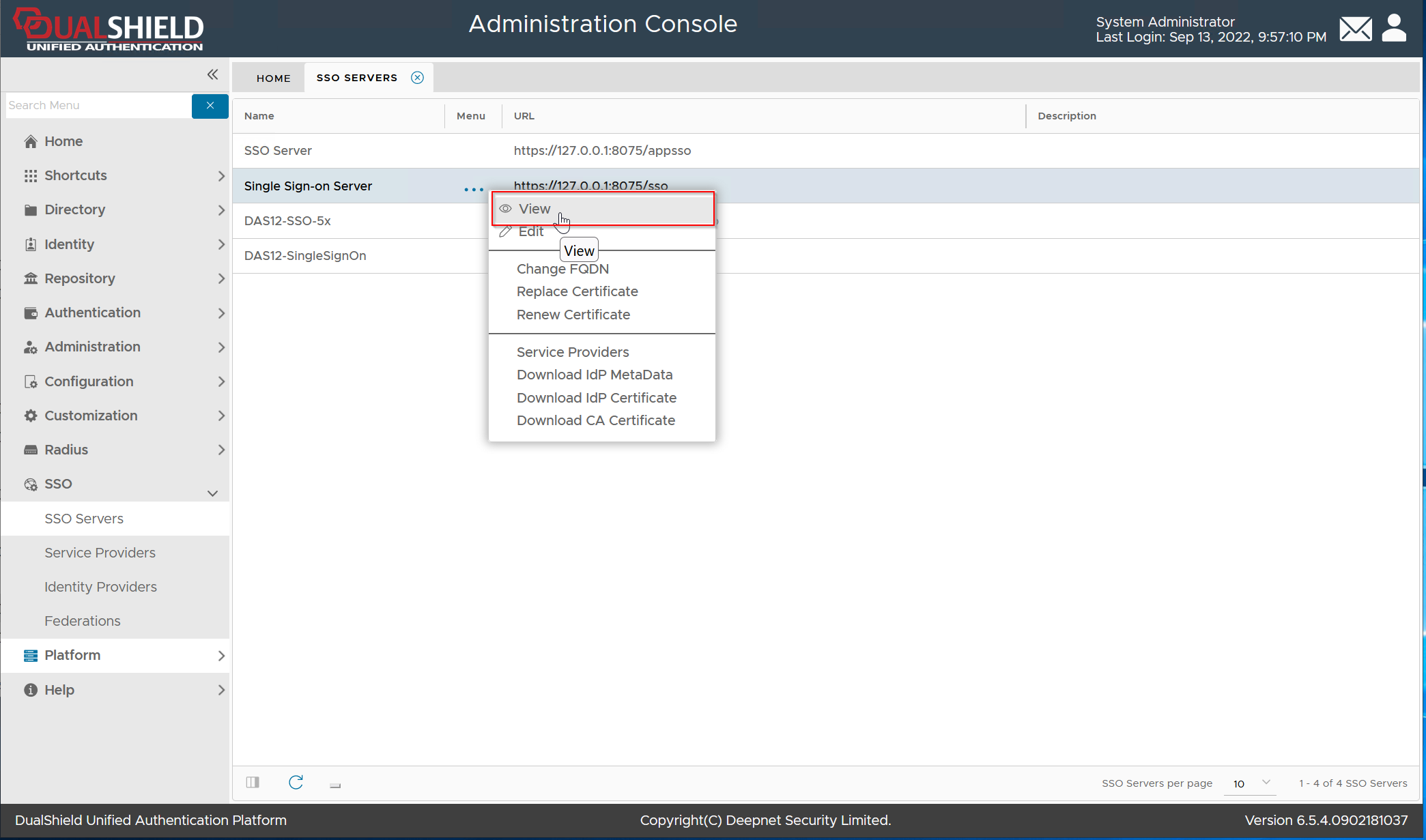Clear the menu search box
Image resolution: width=1426 pixels, height=840 pixels.
point(210,106)
